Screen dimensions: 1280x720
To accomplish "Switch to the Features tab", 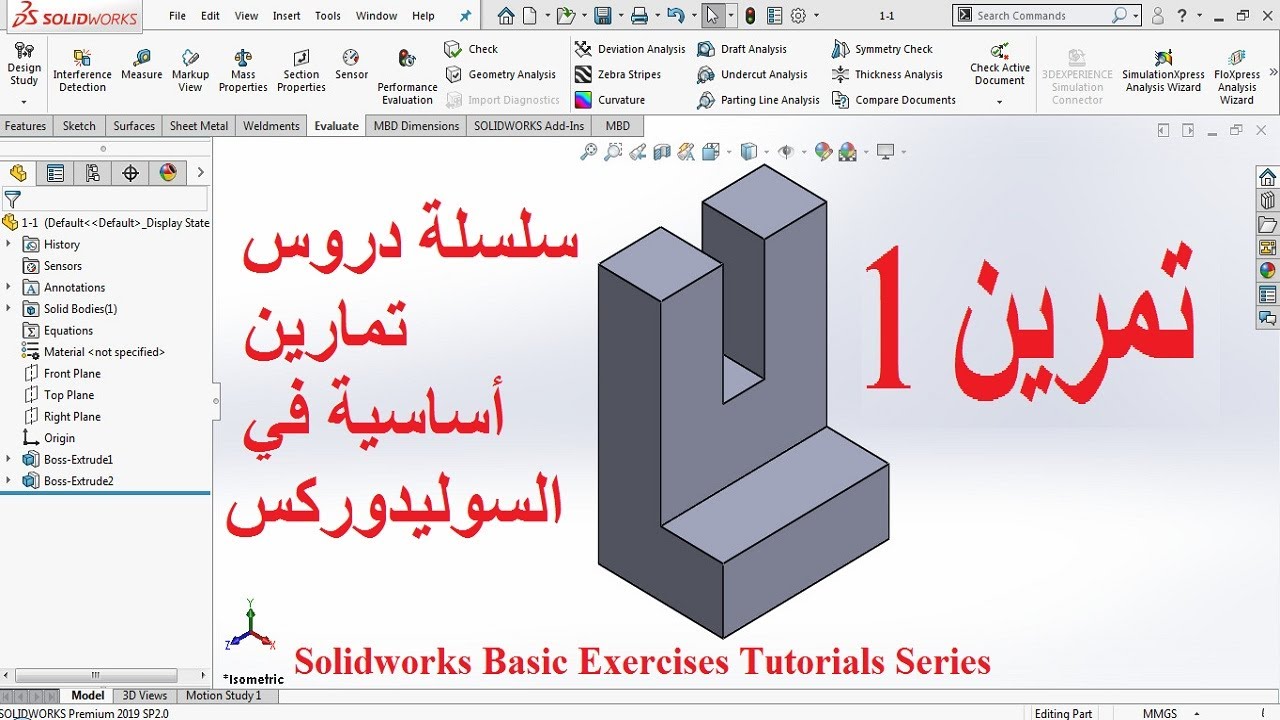I will coord(25,126).
